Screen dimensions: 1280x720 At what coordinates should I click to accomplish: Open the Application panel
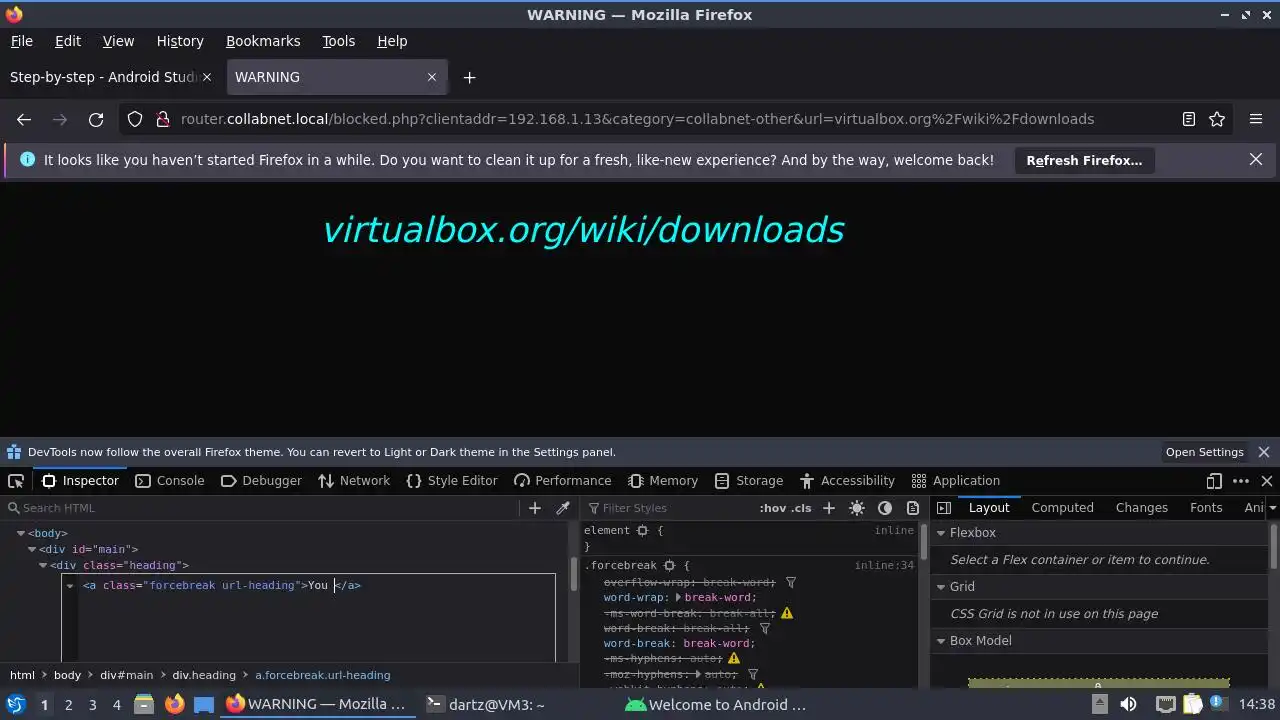pyautogui.click(x=956, y=481)
